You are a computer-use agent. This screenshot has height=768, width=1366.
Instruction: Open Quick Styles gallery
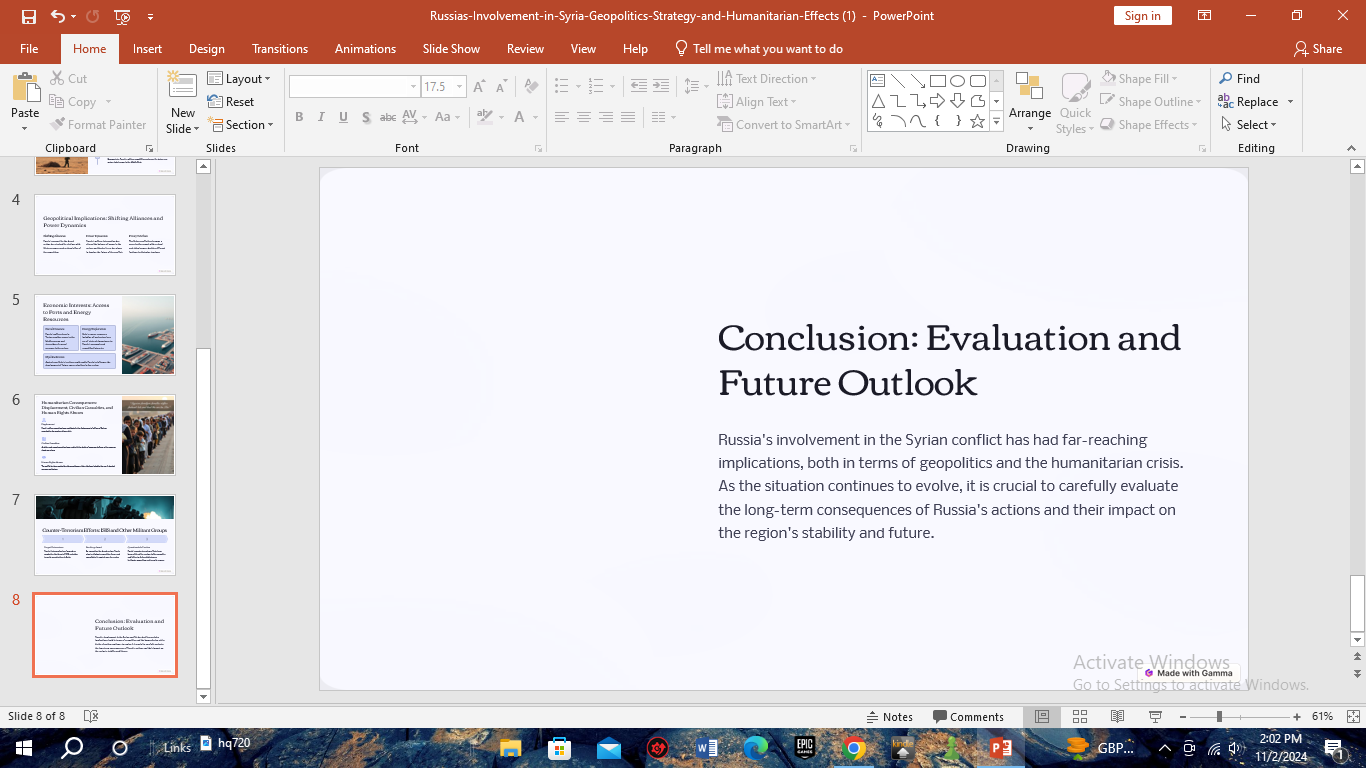coord(1075,104)
